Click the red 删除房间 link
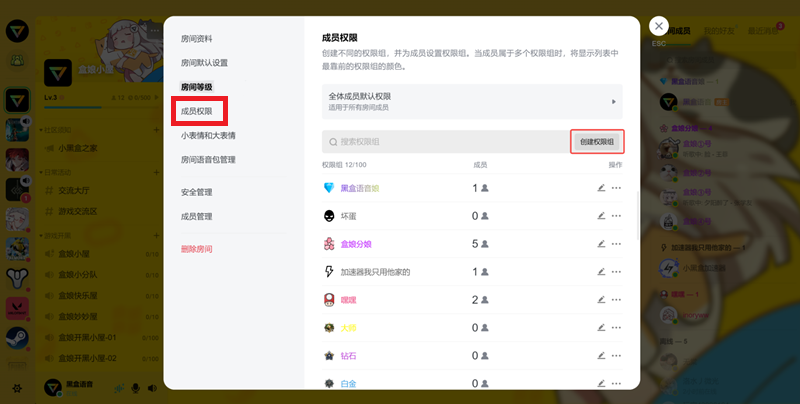800x404 pixels. tap(196, 248)
